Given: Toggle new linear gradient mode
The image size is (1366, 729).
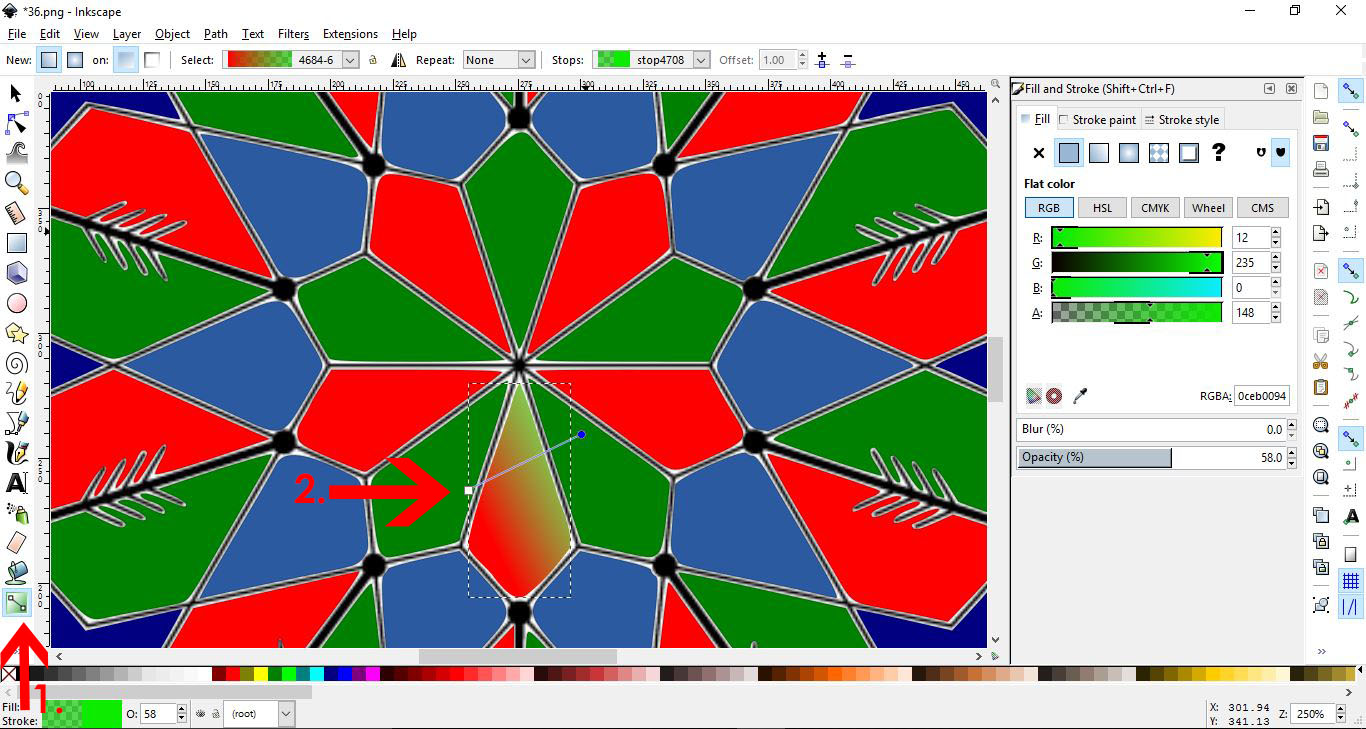Looking at the screenshot, I should (49, 60).
